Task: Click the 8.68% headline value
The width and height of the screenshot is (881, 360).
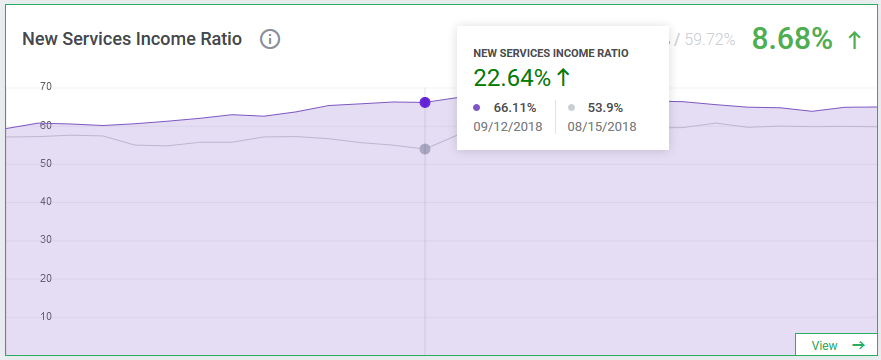Action: tap(792, 39)
